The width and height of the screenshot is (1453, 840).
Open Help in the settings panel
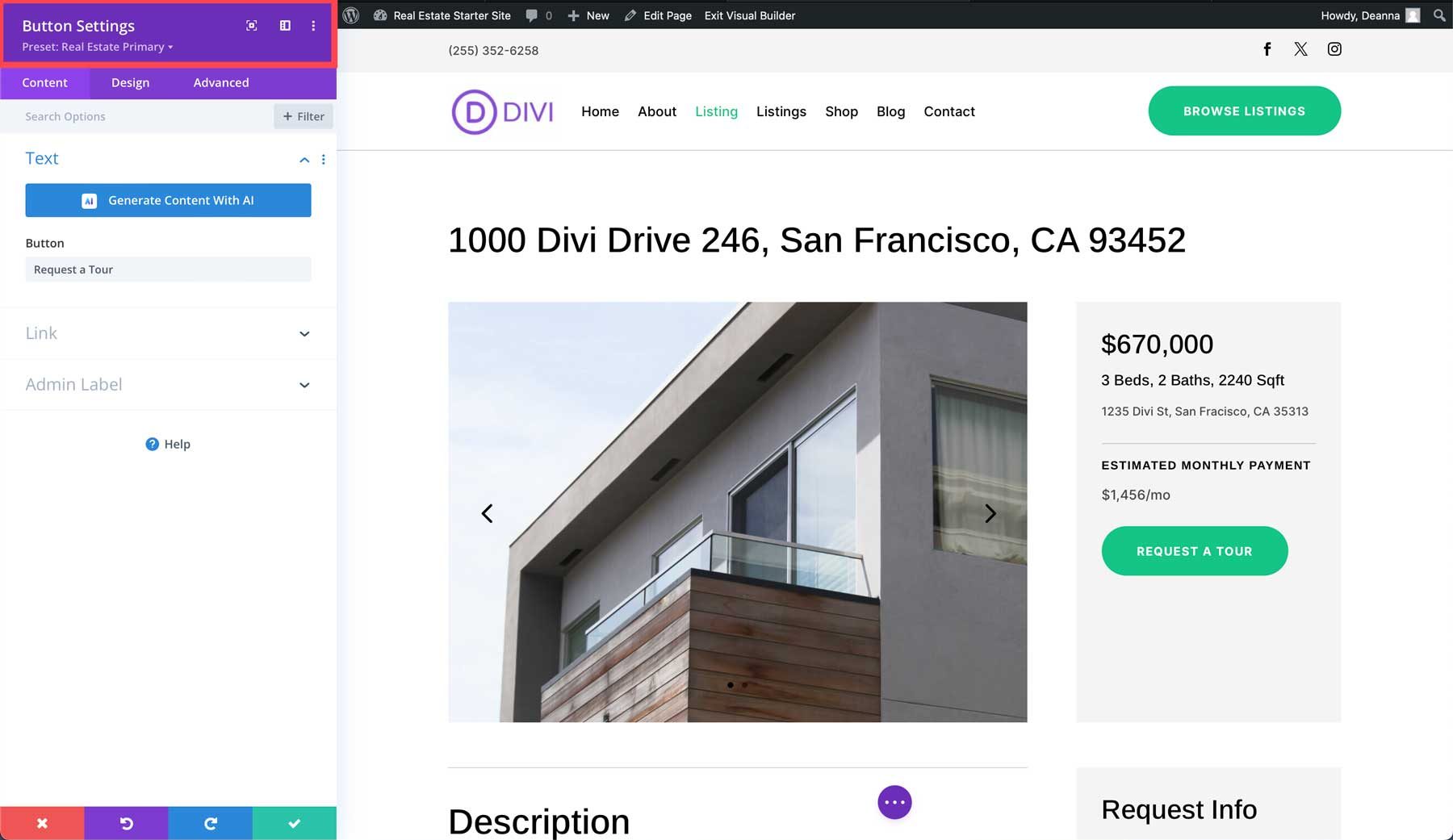click(x=167, y=444)
